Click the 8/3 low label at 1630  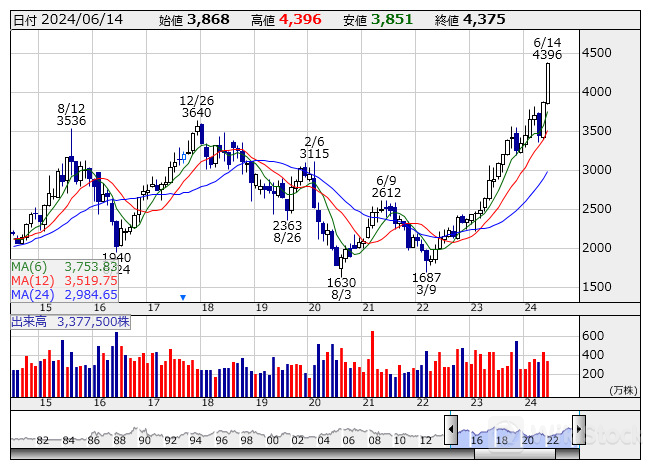[x=341, y=288]
